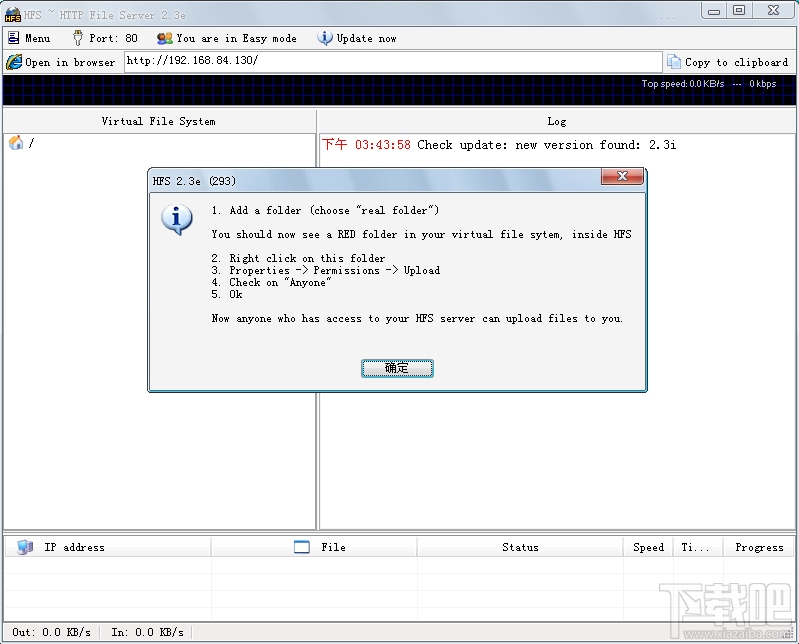Screen dimensions: 799x644
Task: Click the home icon of root folder
Action: [x=16, y=143]
